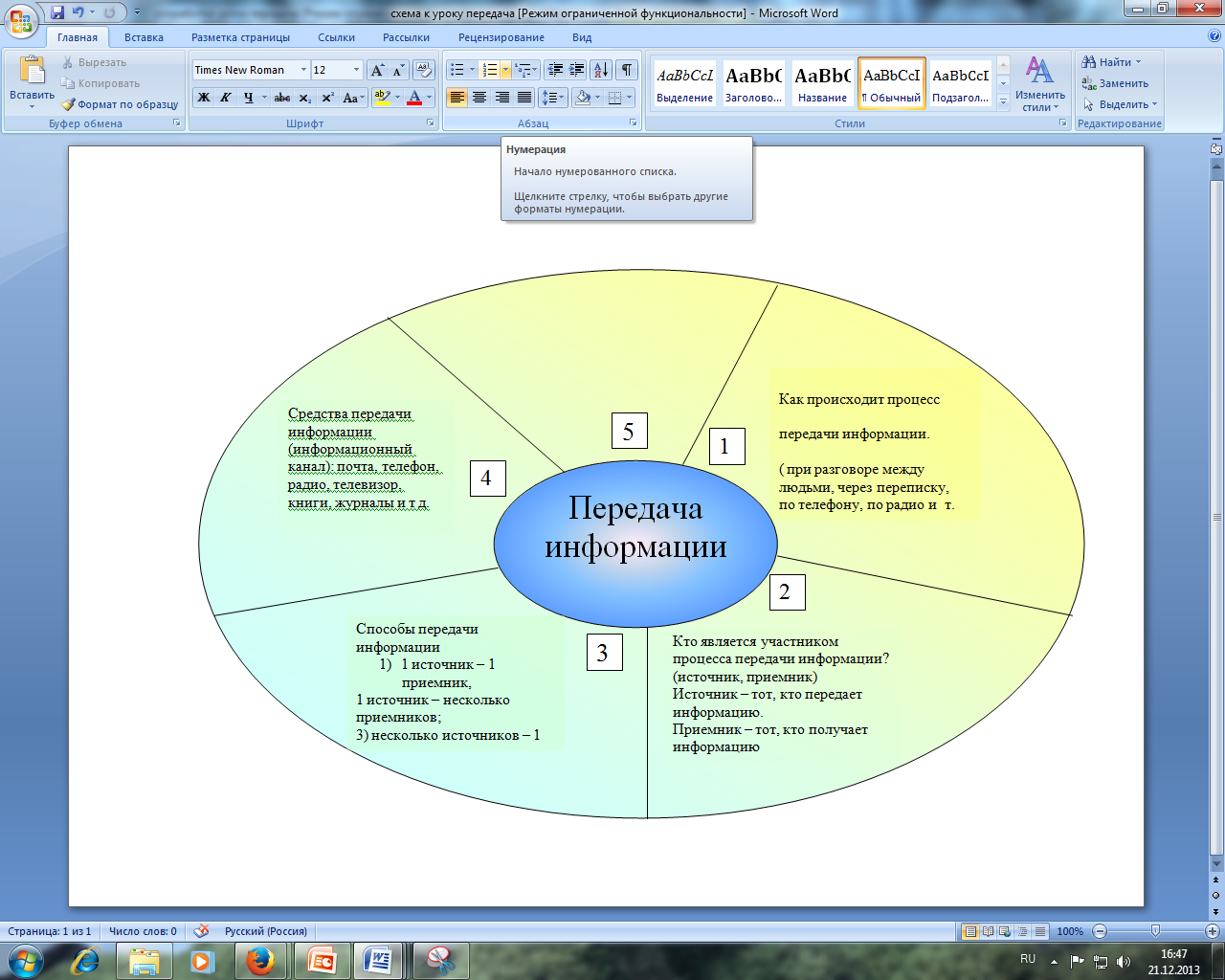This screenshot has width=1225, height=980.
Task: Click the Grow Font icon
Action: point(378,71)
